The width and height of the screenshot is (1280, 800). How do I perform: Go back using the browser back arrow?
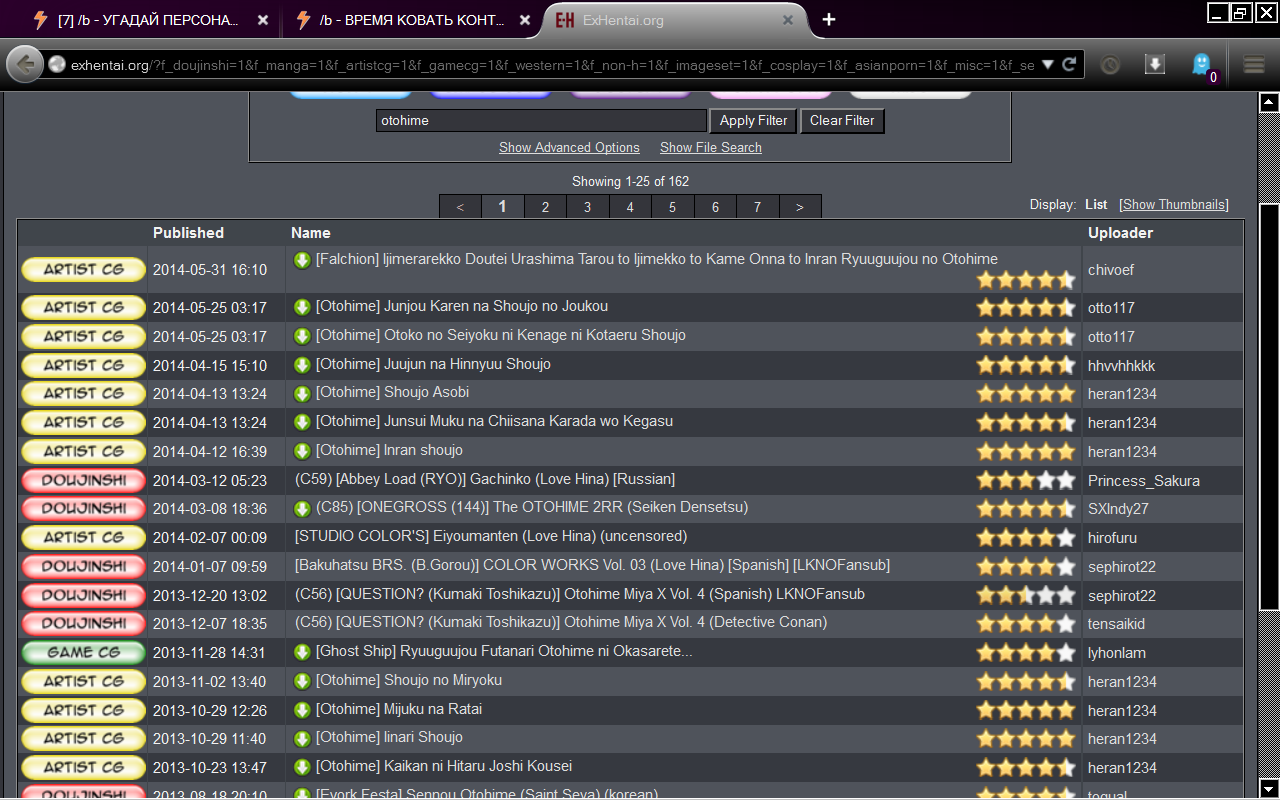(x=24, y=64)
